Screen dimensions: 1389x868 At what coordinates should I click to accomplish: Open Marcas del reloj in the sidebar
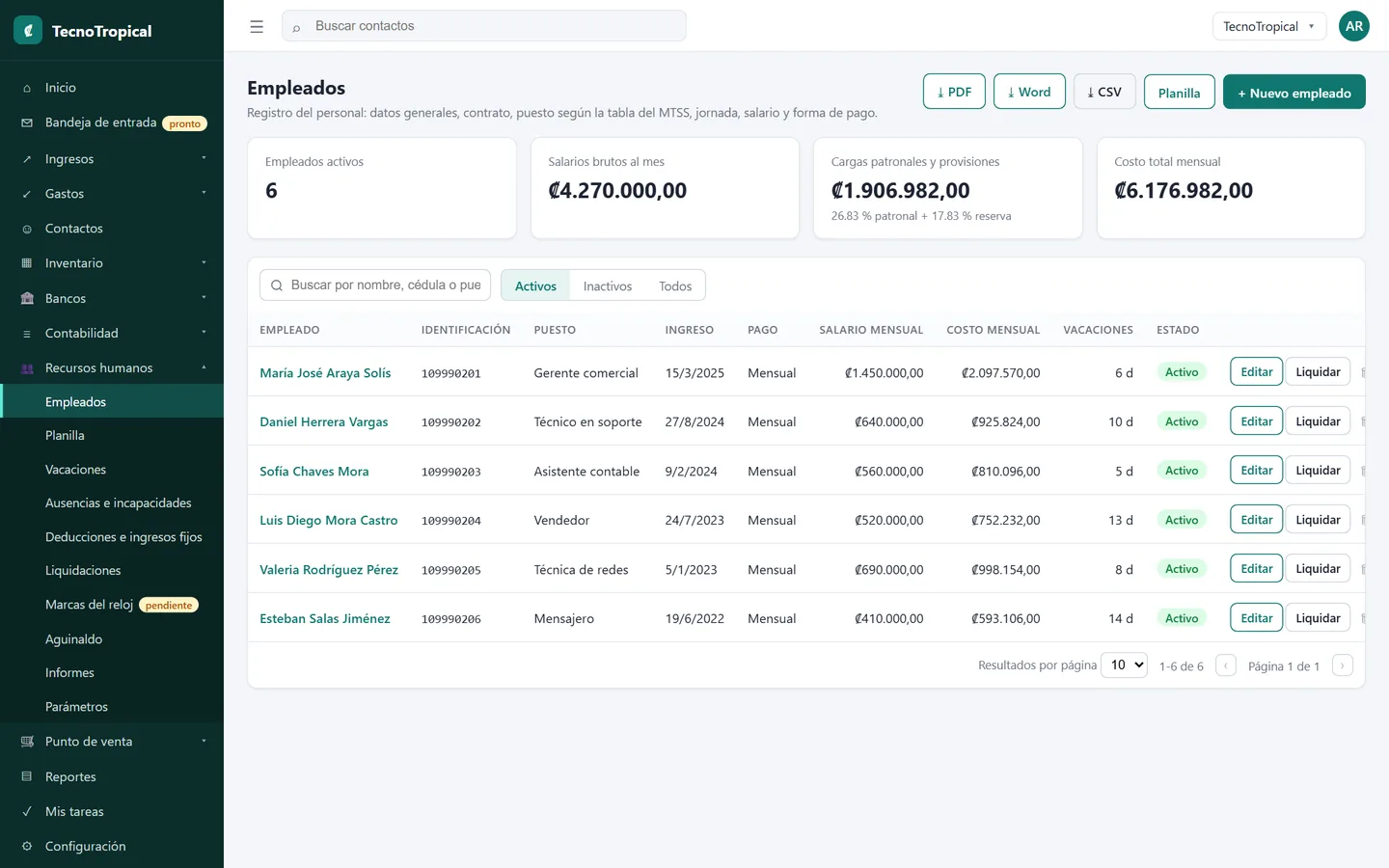coord(89,605)
